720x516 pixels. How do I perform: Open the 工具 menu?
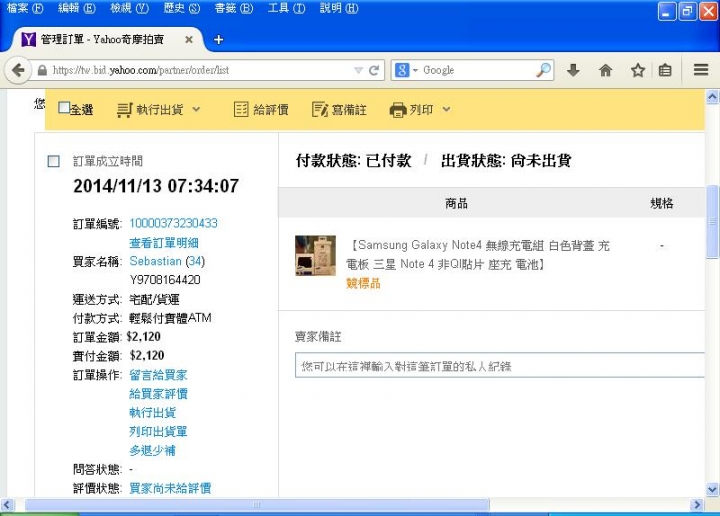(287, 8)
